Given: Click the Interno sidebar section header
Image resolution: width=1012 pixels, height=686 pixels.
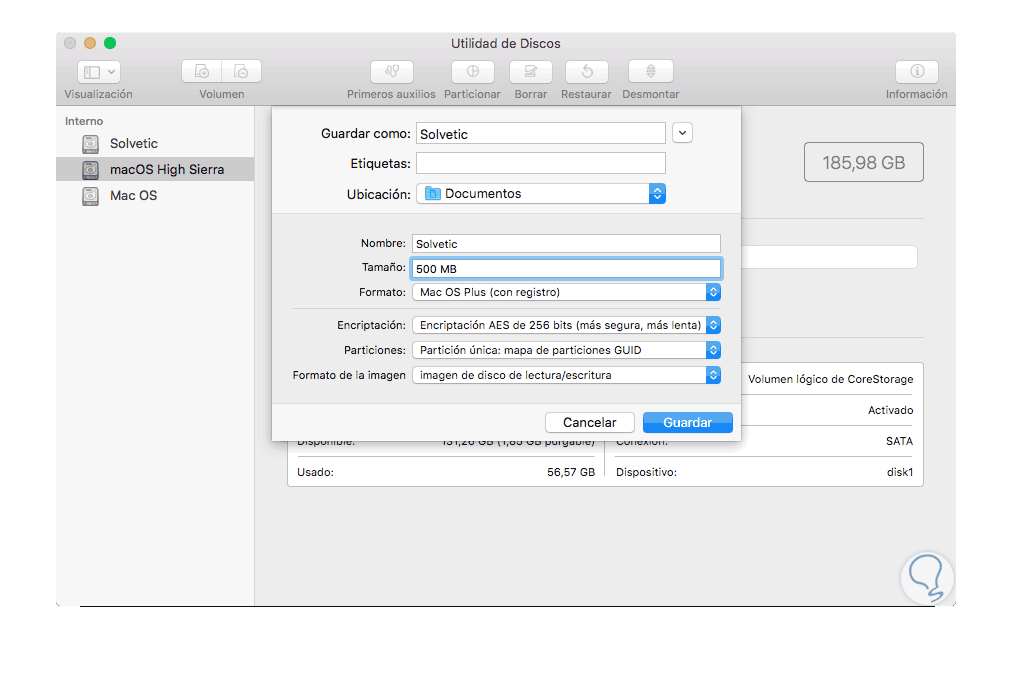Looking at the screenshot, I should (84, 121).
